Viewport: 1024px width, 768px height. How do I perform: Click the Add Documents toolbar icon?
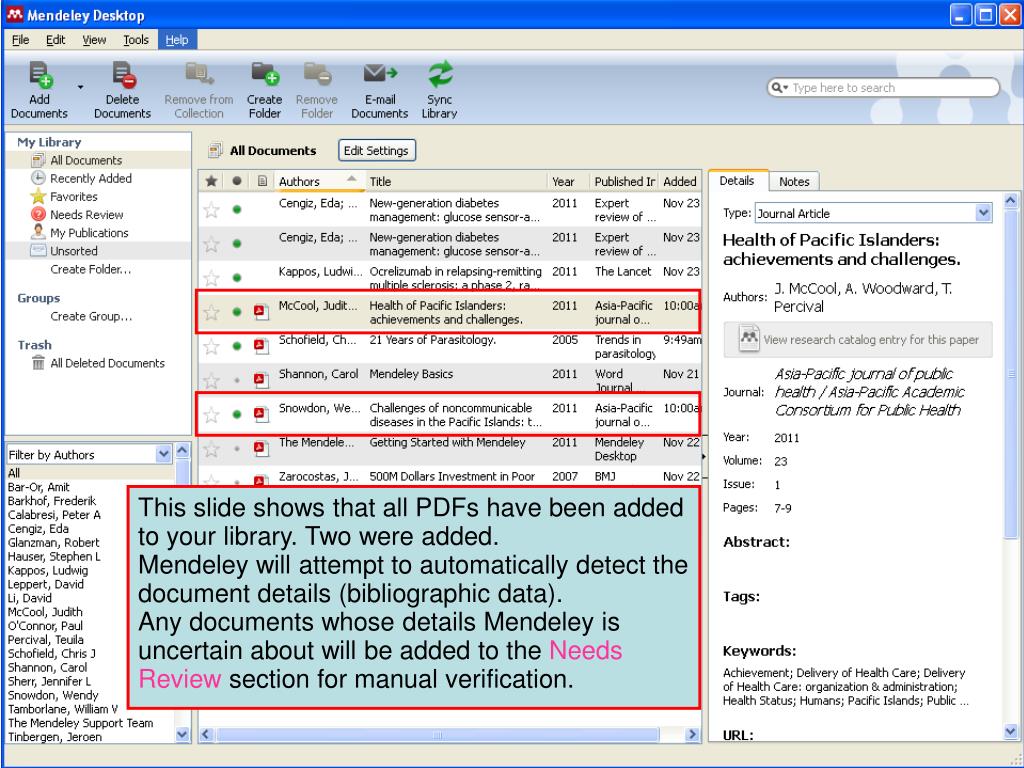click(40, 75)
